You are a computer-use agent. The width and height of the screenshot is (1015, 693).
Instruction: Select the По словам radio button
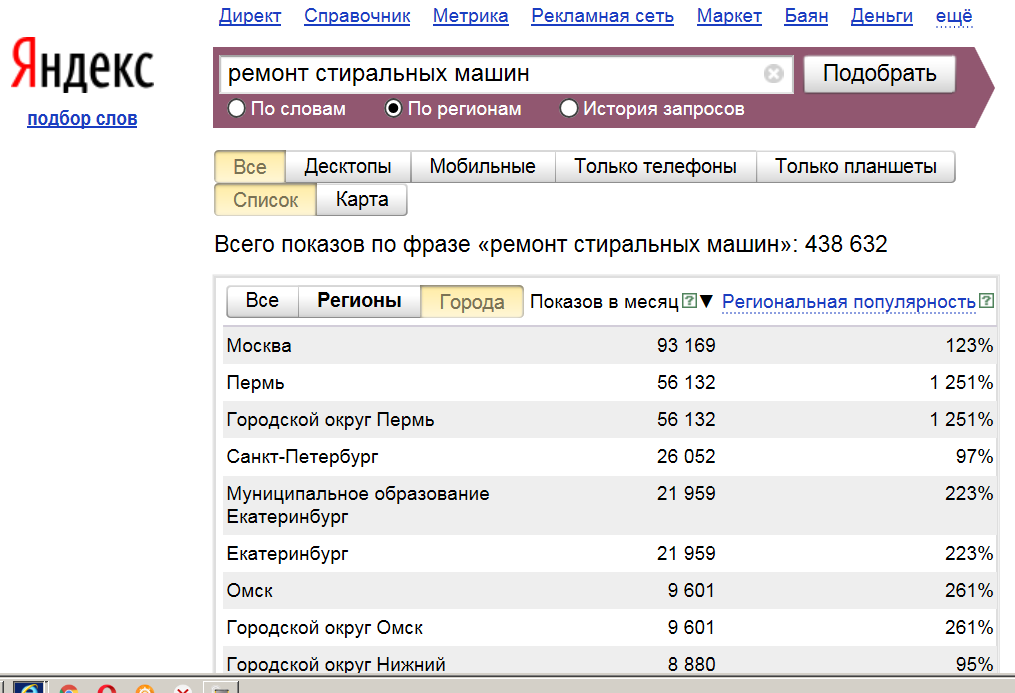[x=237, y=109]
